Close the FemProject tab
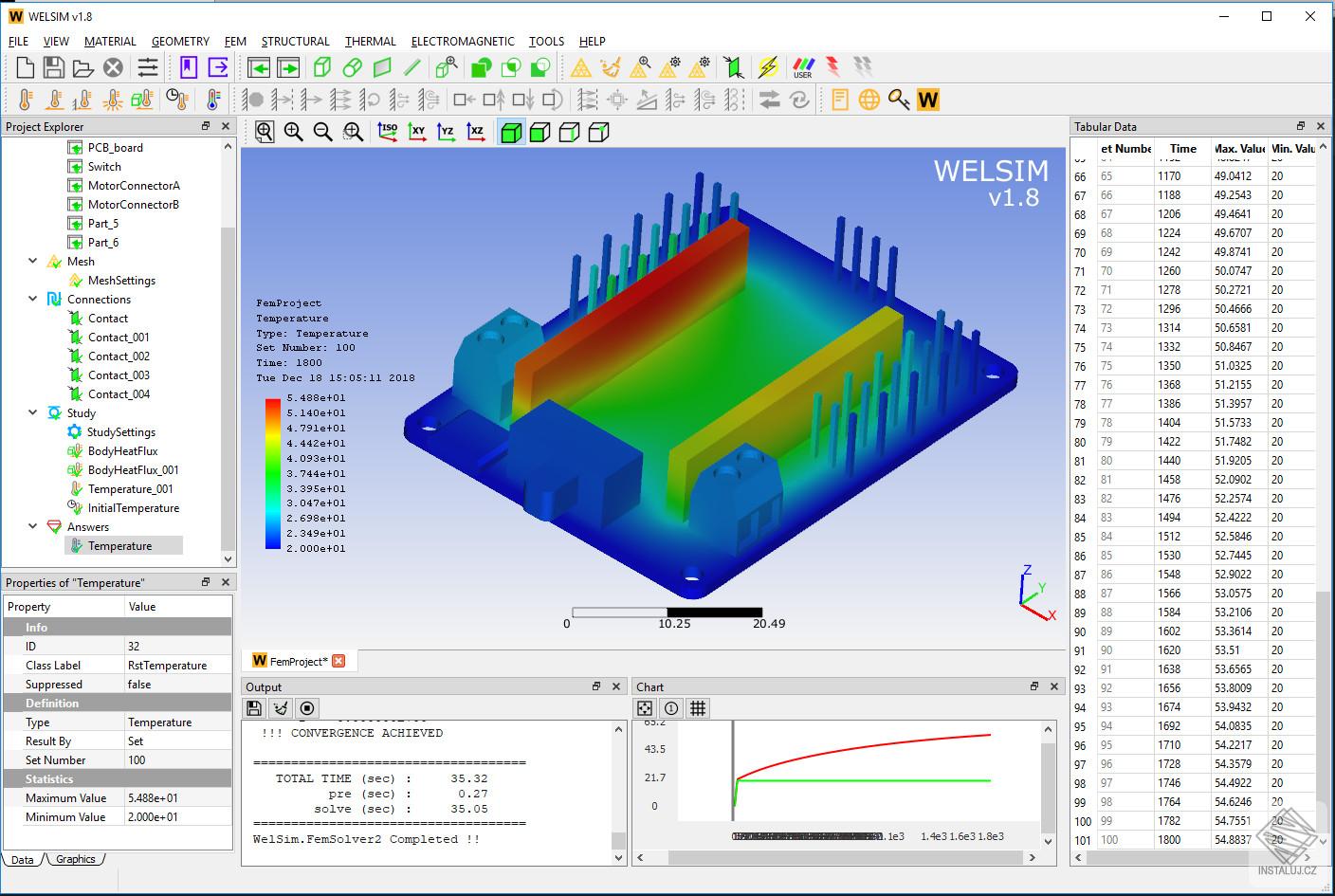This screenshot has height=896, width=1335. point(338,661)
